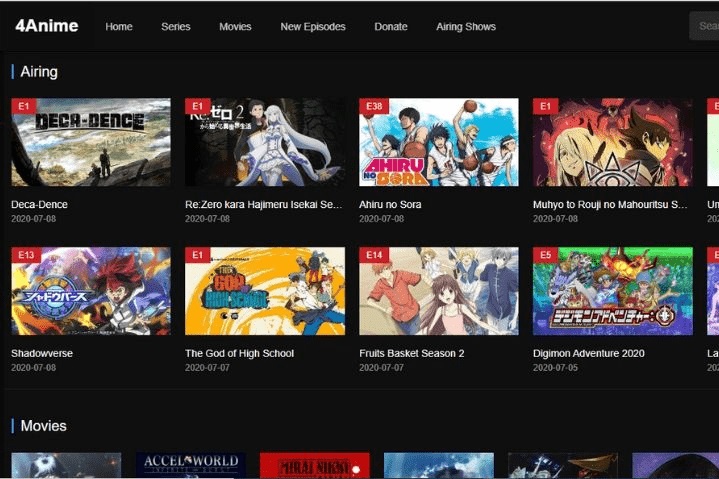Click the 2020-07-08 date under Ahiru no Sora
This screenshot has height=479, width=719.
tap(382, 219)
